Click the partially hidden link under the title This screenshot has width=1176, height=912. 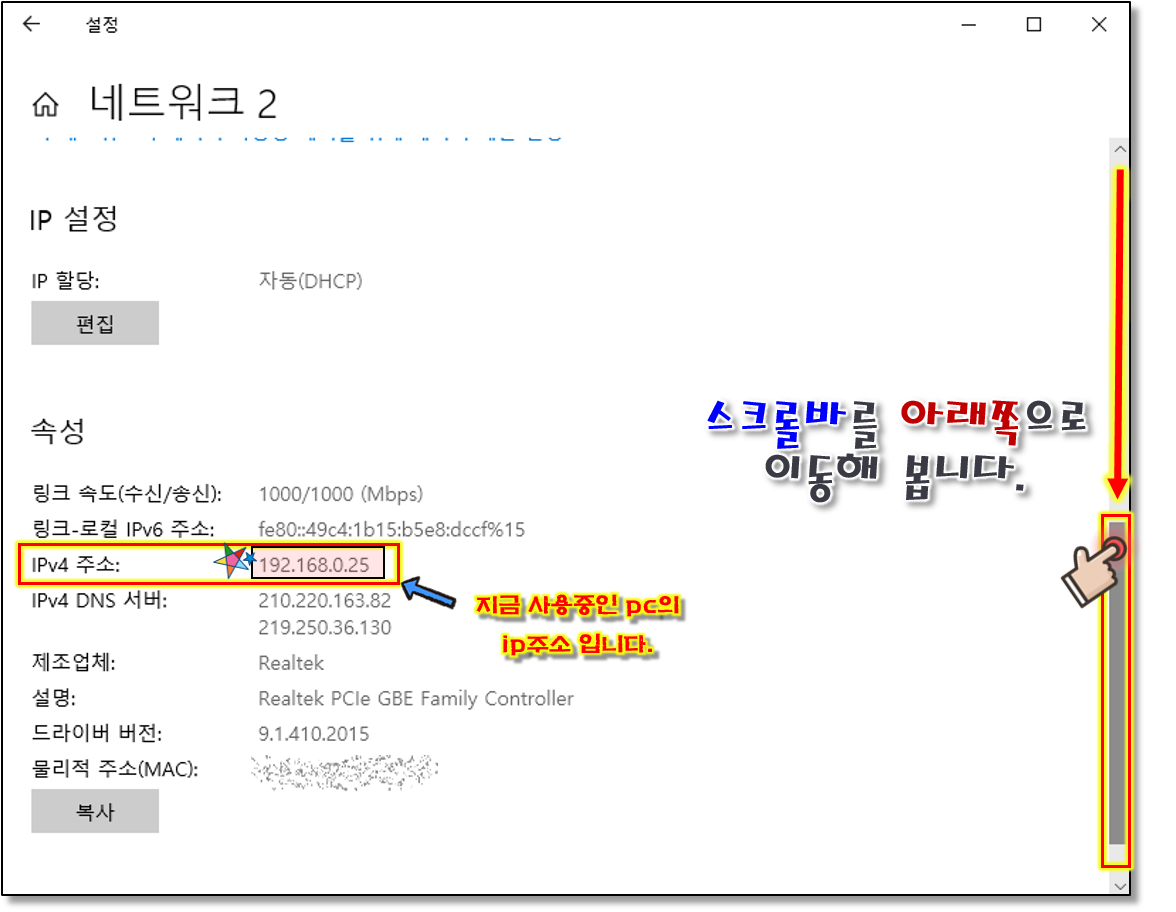pos(300,135)
